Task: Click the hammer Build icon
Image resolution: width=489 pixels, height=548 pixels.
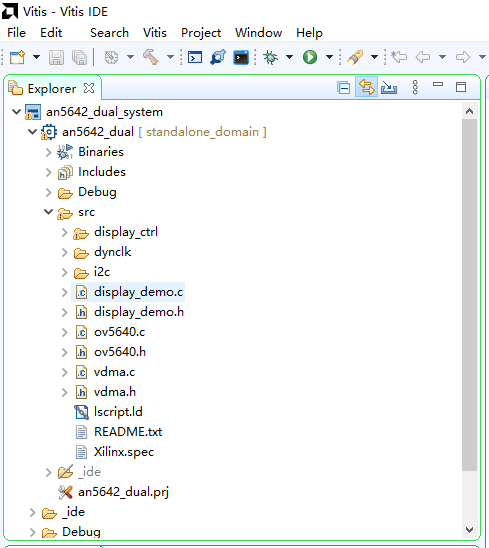Action: (x=151, y=57)
